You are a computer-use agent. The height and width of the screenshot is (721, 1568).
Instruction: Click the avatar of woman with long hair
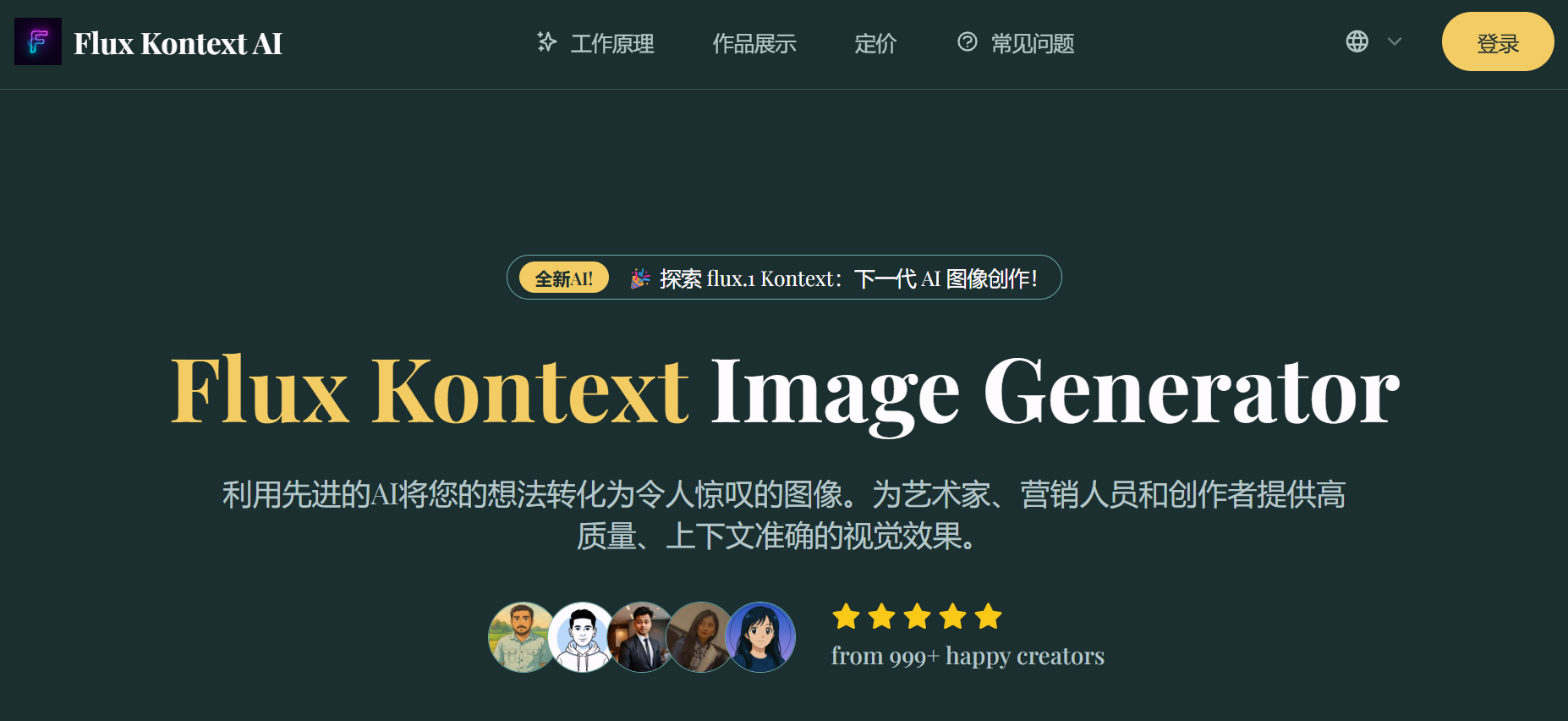coord(701,637)
